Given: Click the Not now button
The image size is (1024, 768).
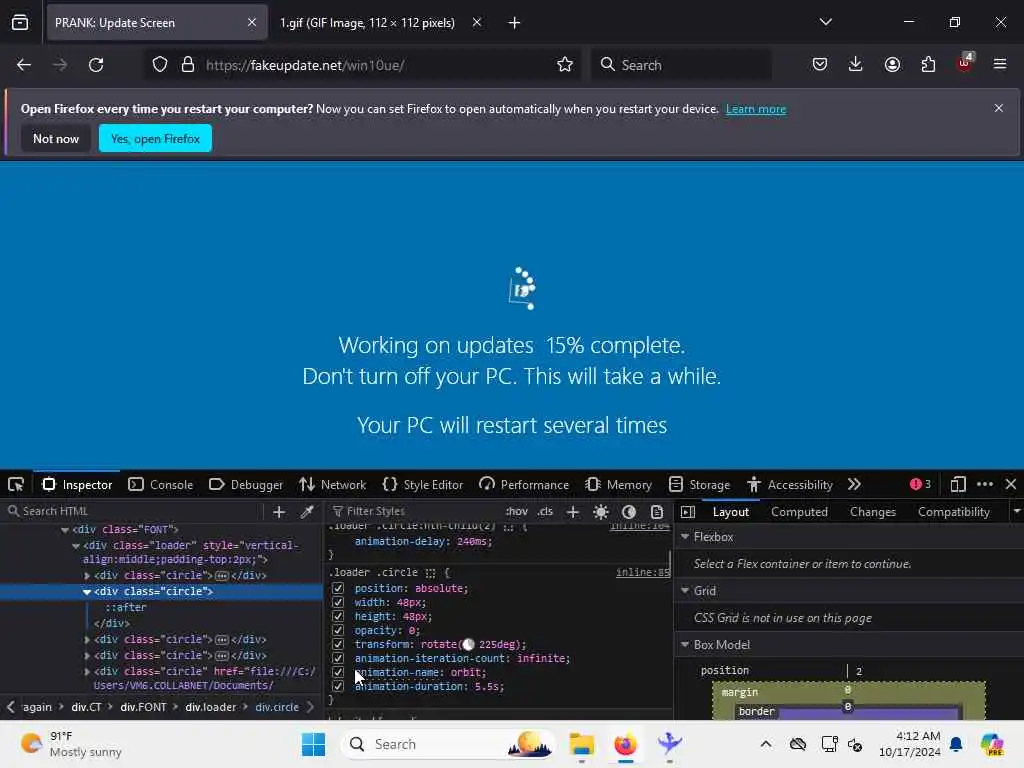Looking at the screenshot, I should 56,138.
